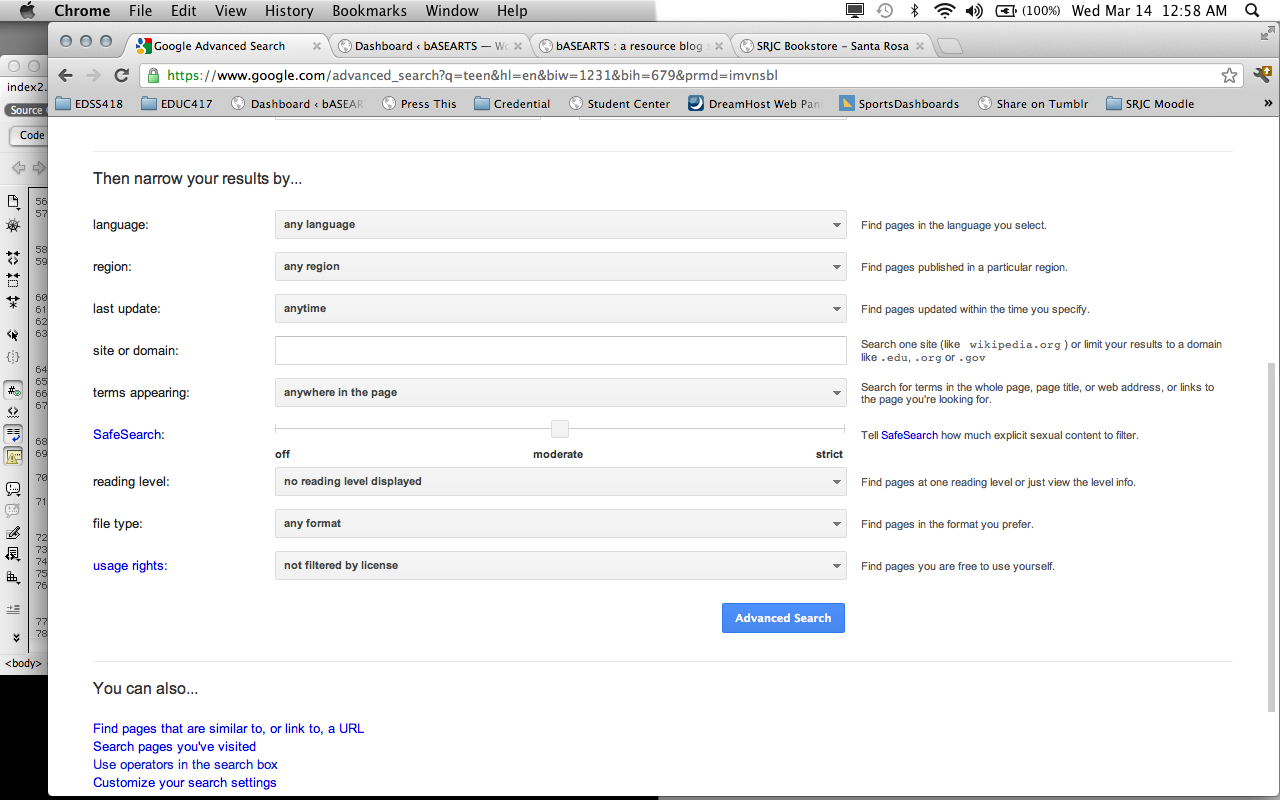Open the Share on Tumblr bookmarklet
The image size is (1280, 800).
[1033, 103]
